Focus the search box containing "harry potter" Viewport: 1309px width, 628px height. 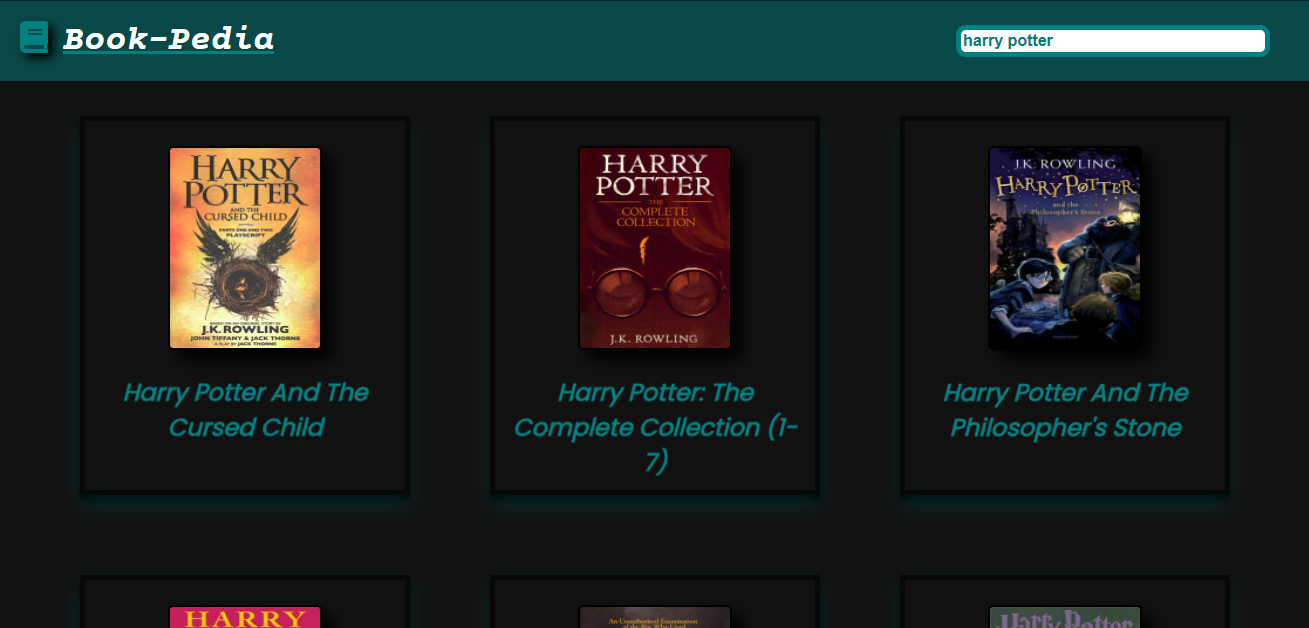point(1113,41)
